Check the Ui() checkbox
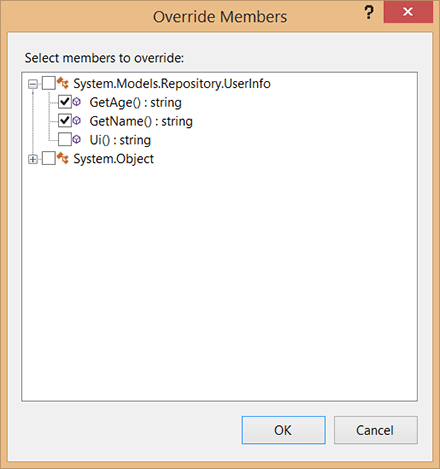The width and height of the screenshot is (440, 469). point(65,140)
